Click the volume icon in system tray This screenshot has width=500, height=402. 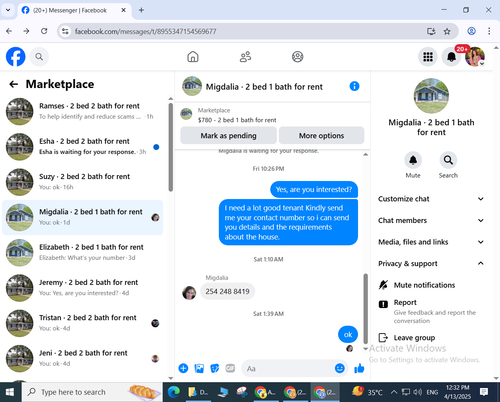click(417, 392)
